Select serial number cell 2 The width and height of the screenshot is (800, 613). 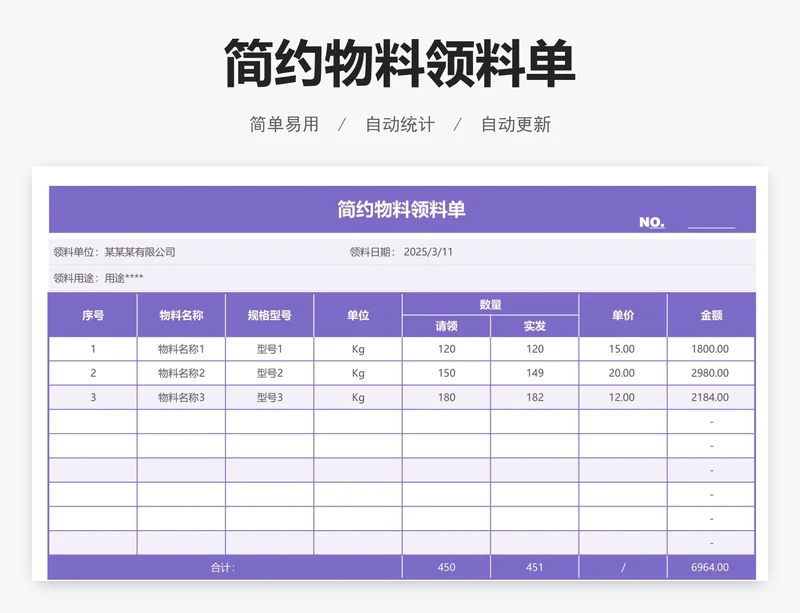(x=93, y=373)
